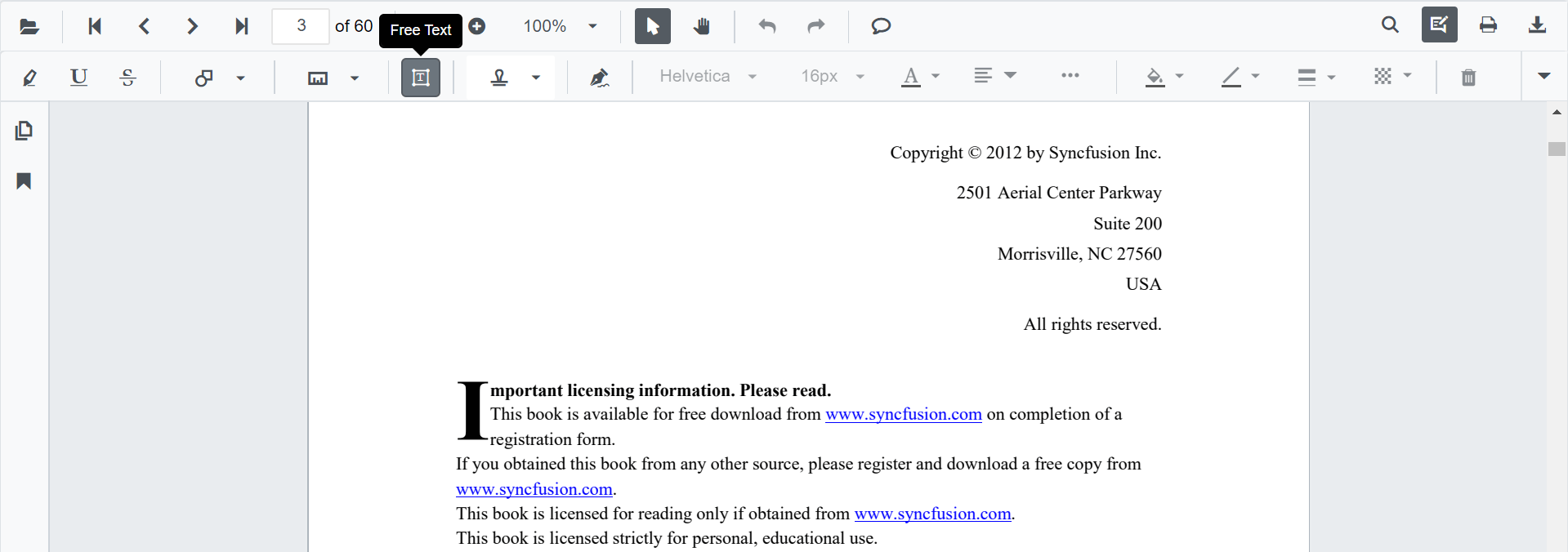Redo the last undone action
This screenshot has width=1568, height=552.
[815, 26]
